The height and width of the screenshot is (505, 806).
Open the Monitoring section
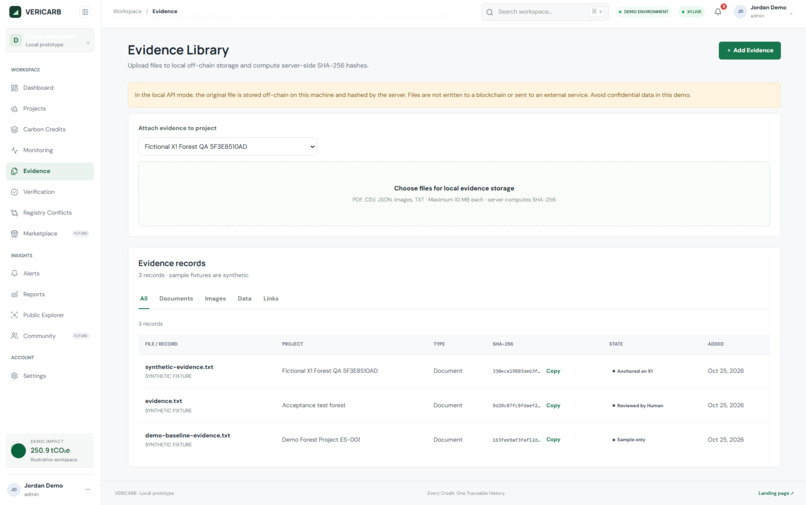pyautogui.click(x=50, y=150)
